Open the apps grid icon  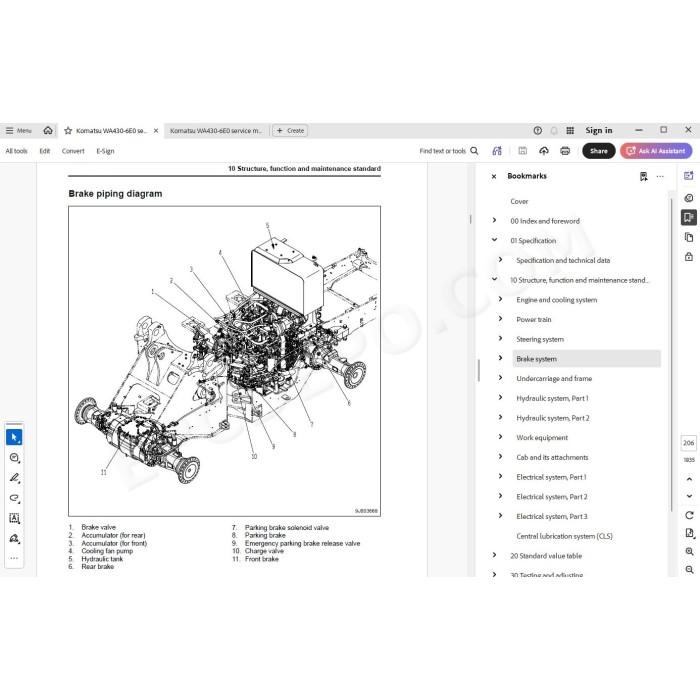point(570,130)
